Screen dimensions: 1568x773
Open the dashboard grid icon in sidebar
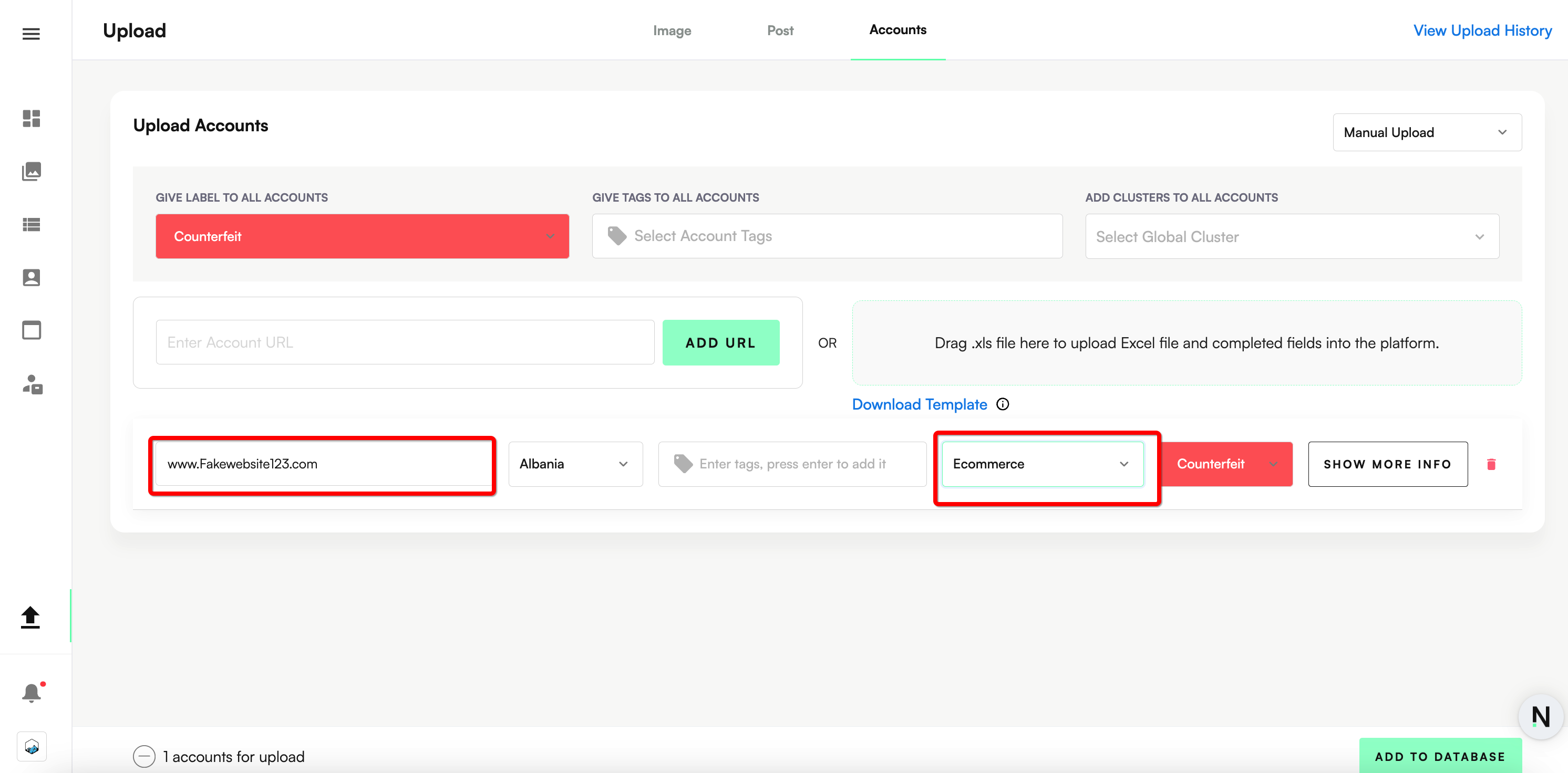click(31, 118)
